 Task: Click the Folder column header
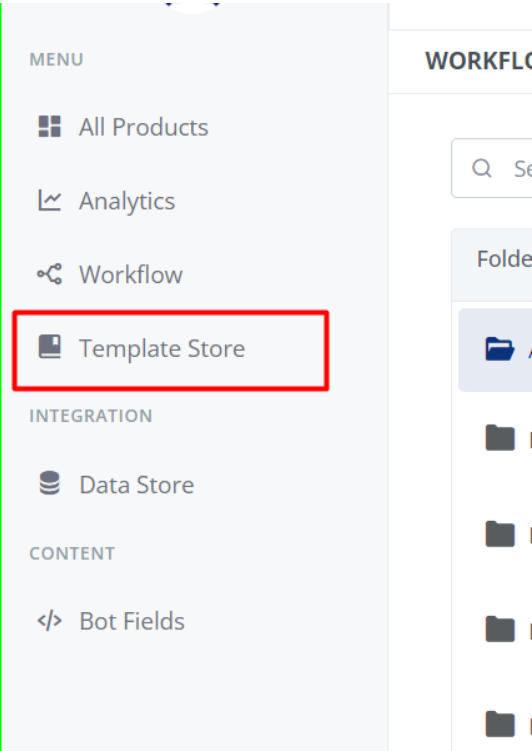pos(504,259)
